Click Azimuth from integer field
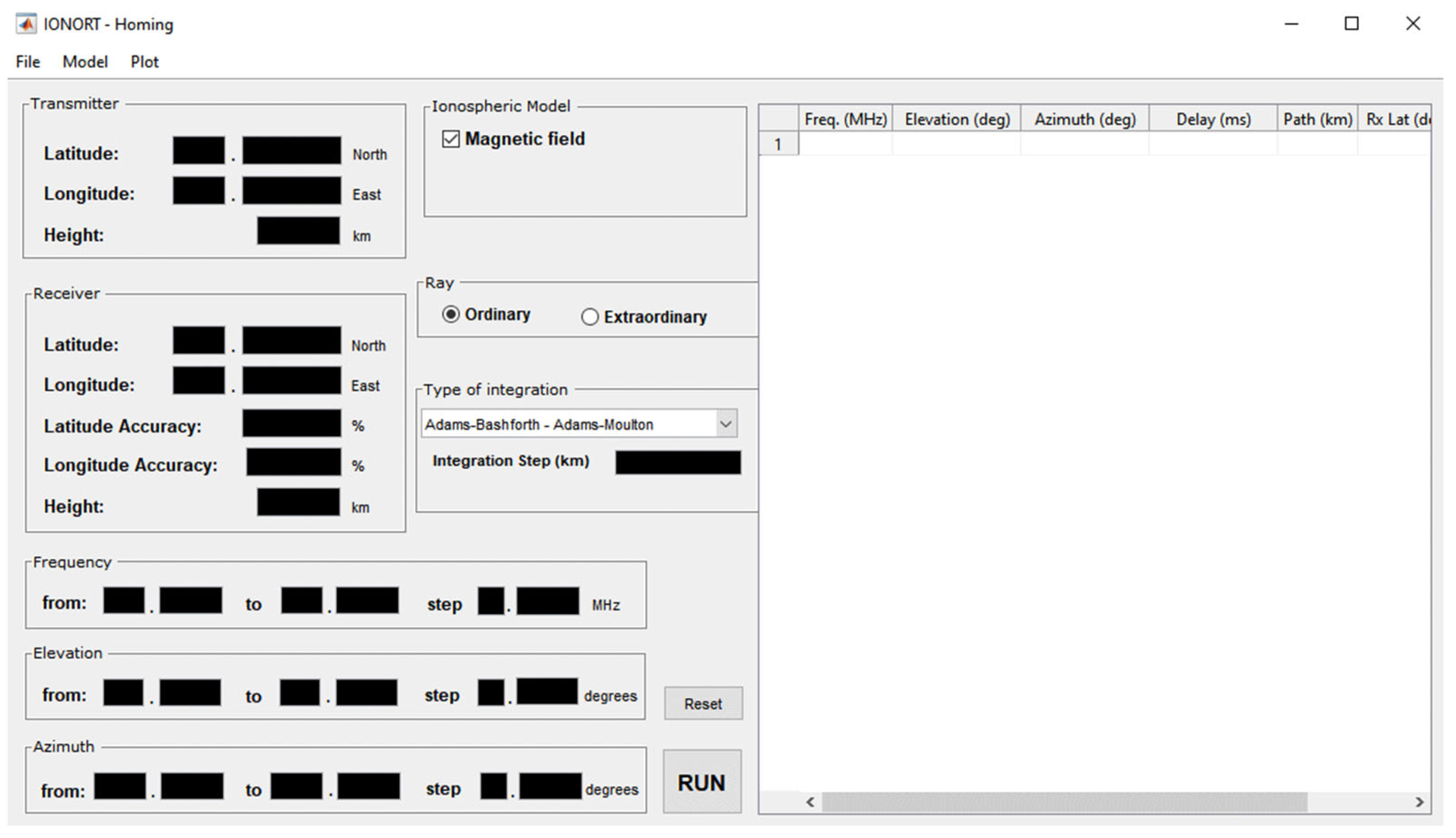 [120, 786]
